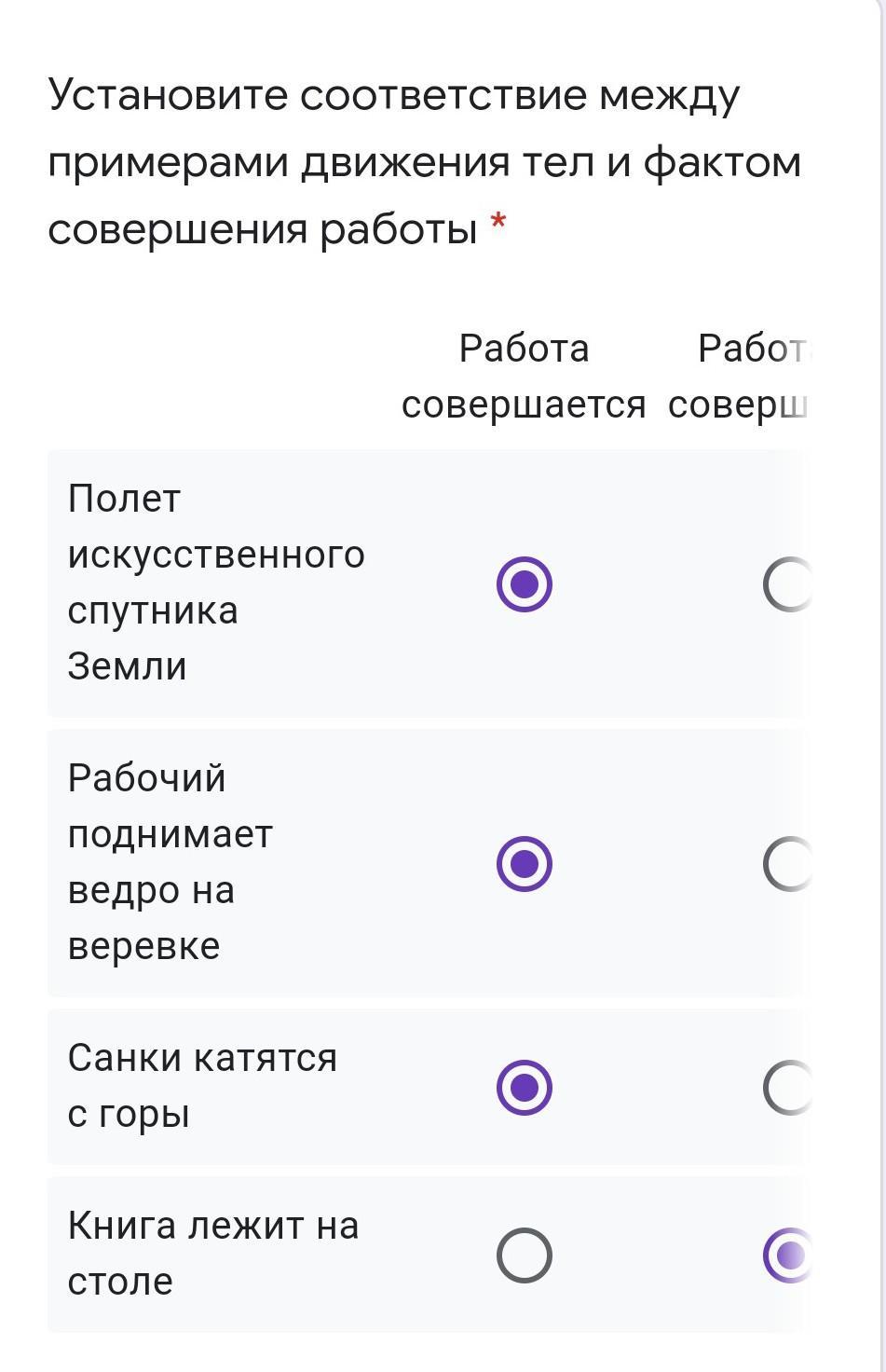Click the white space below the 'Книга лежит на столе' row
Viewport: 886px width, 1372px height.
(x=429, y=1351)
